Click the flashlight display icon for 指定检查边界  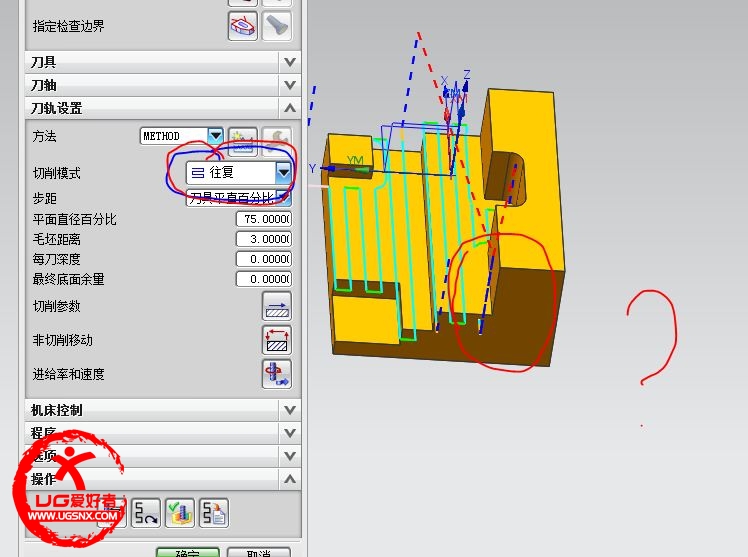277,26
